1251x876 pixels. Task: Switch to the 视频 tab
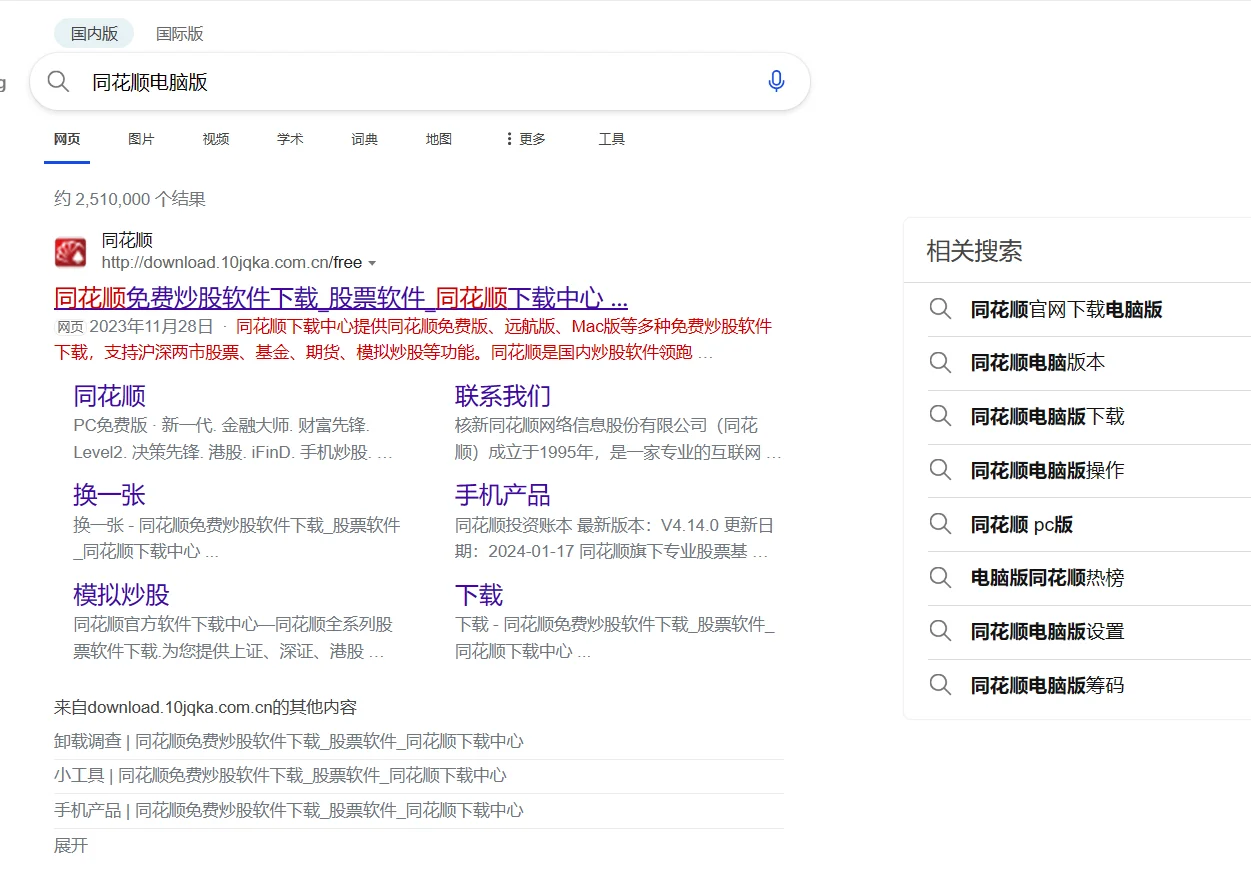pyautogui.click(x=215, y=139)
